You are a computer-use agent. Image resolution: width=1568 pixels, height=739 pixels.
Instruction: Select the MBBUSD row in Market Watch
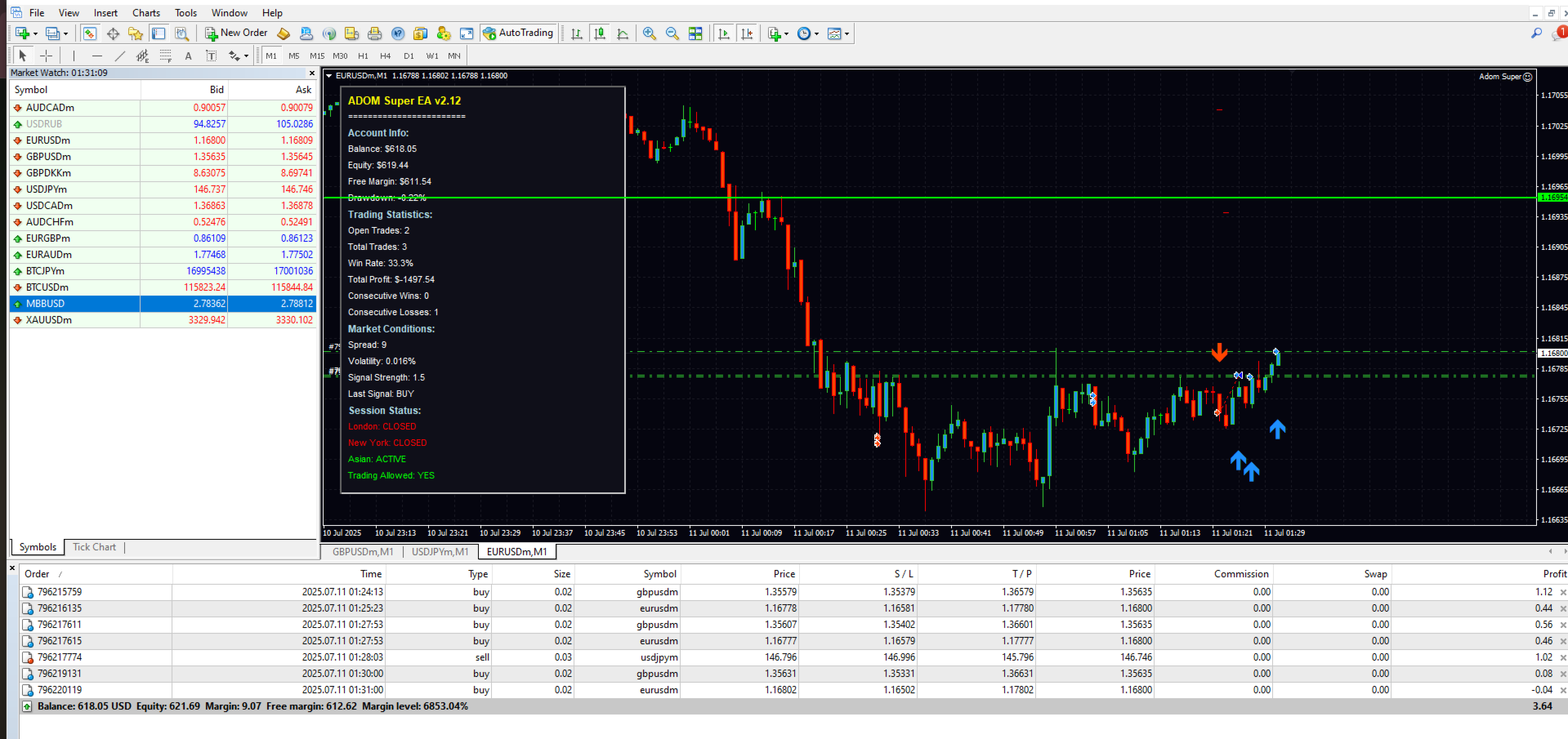pos(163,304)
